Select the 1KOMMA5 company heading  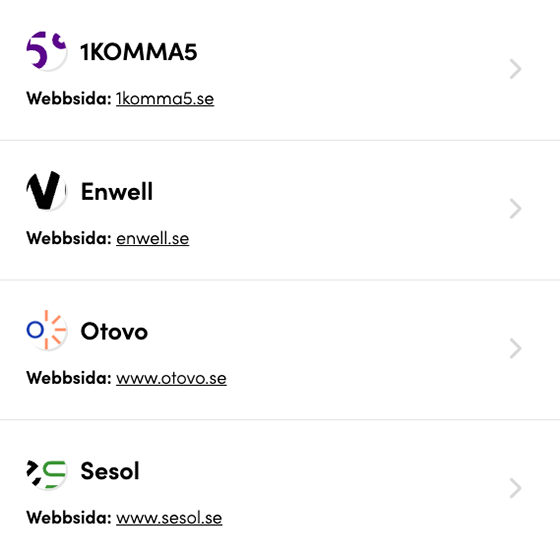pos(139,52)
